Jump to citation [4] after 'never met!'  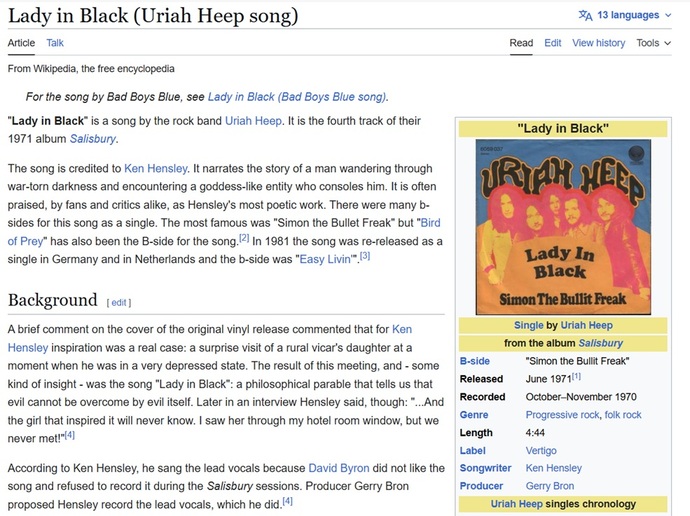click(70, 435)
